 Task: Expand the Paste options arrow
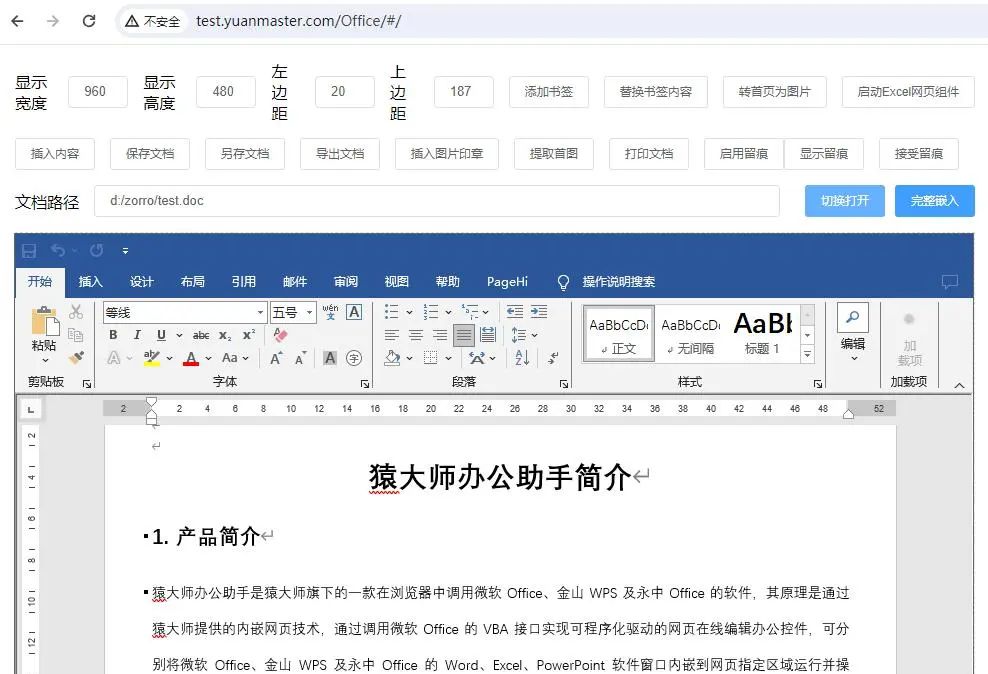45,360
